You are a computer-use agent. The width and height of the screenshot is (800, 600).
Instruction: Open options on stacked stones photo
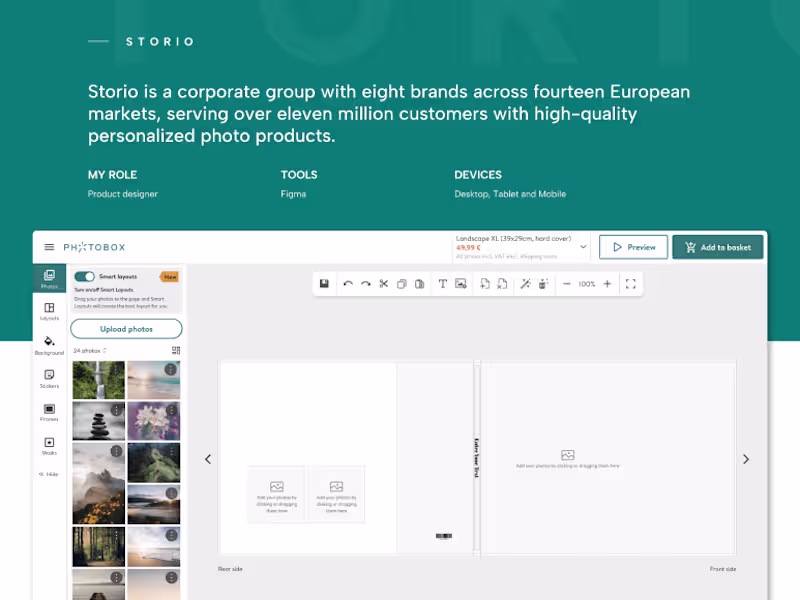(x=117, y=410)
